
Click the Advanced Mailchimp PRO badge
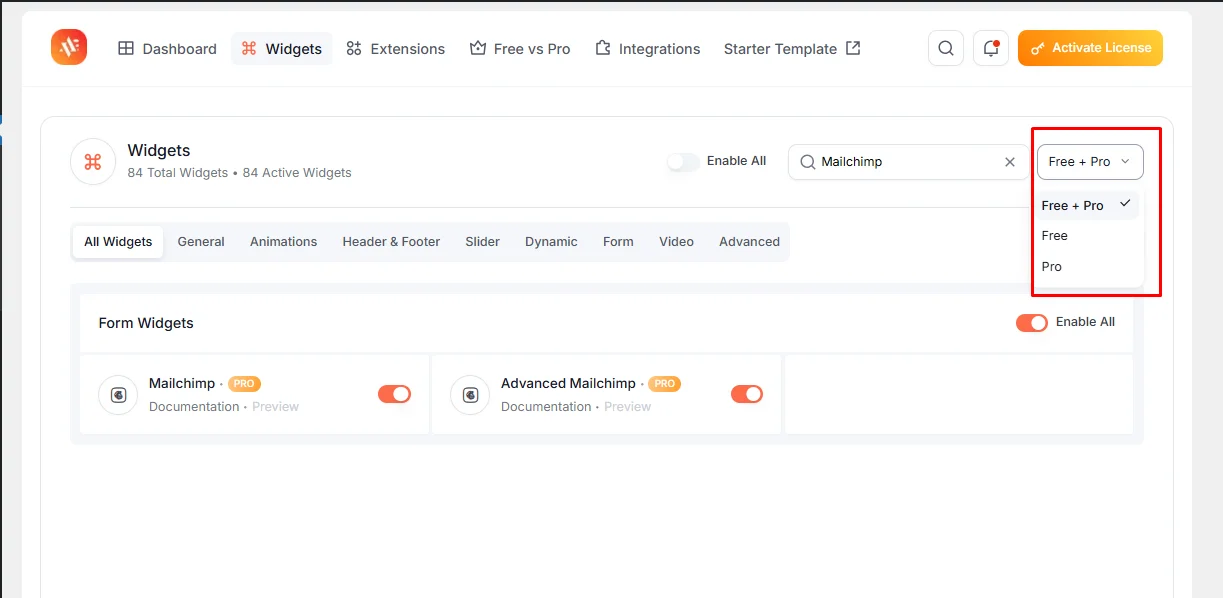pyautogui.click(x=664, y=384)
